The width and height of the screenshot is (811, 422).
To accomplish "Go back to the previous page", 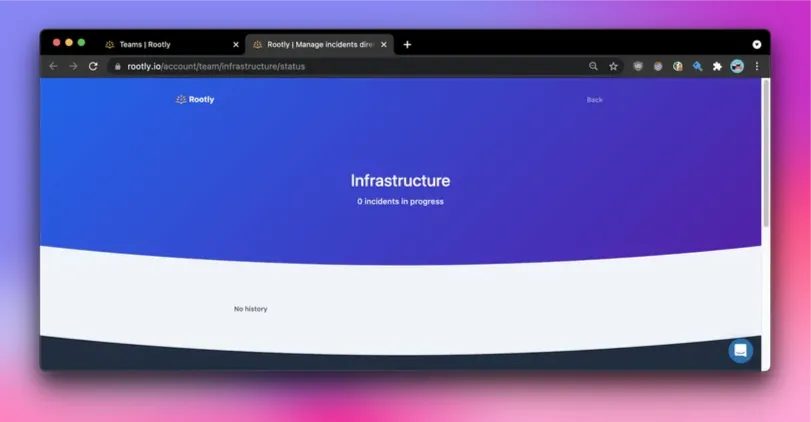I will coord(53,66).
